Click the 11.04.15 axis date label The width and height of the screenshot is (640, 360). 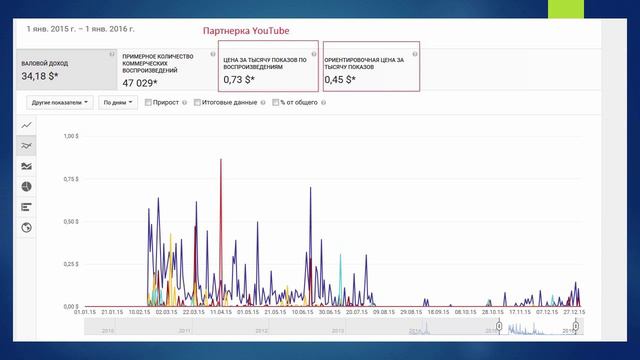click(221, 312)
